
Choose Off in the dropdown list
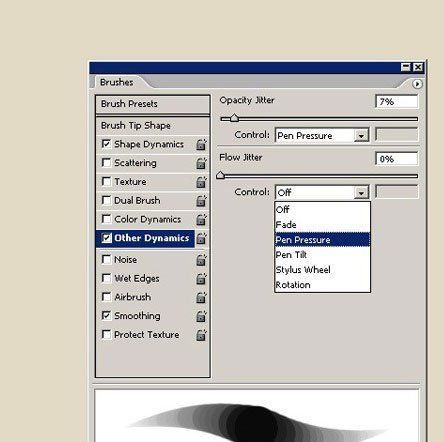[322, 210]
